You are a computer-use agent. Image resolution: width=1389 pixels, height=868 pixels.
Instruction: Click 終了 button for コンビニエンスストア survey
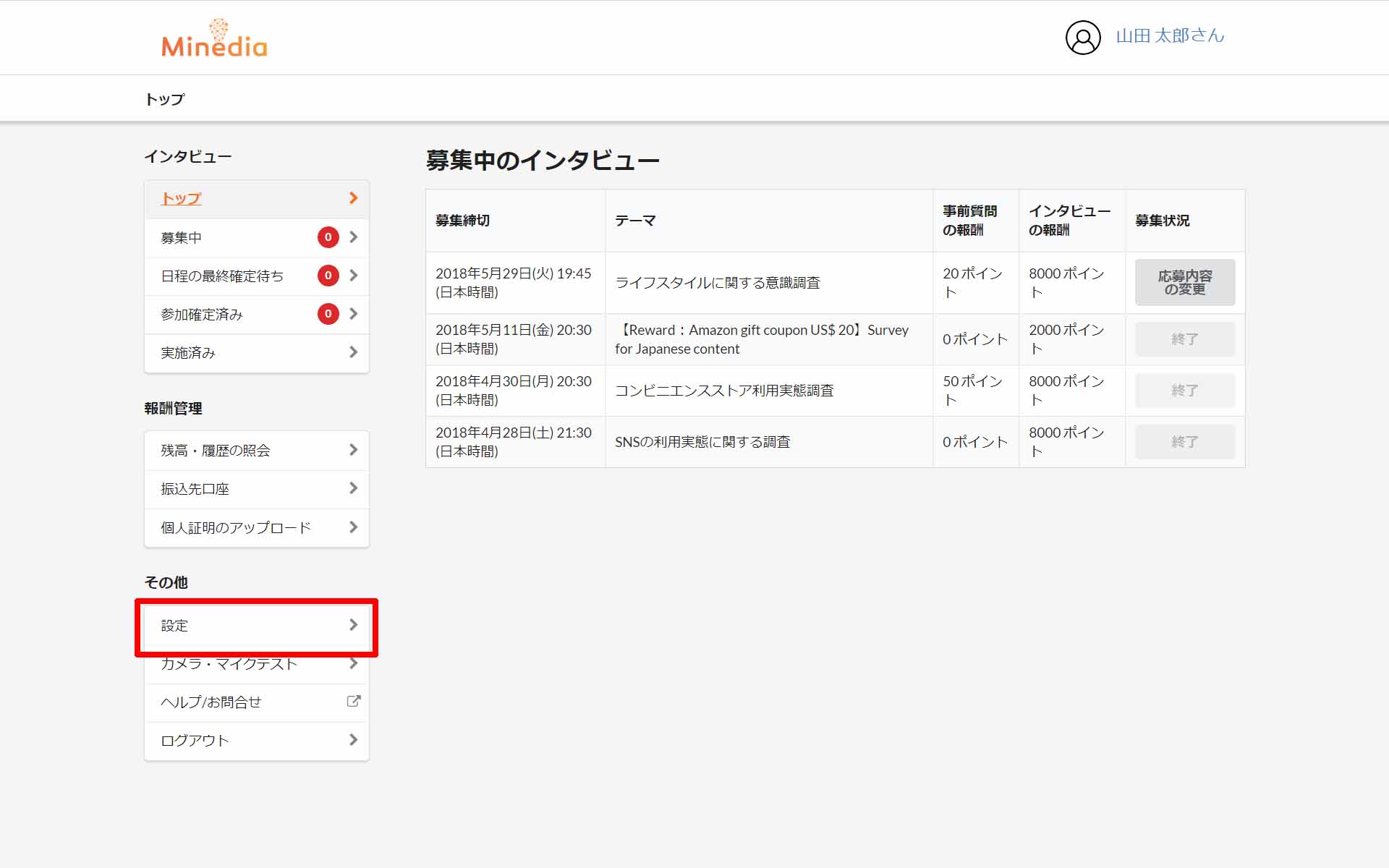1184,391
